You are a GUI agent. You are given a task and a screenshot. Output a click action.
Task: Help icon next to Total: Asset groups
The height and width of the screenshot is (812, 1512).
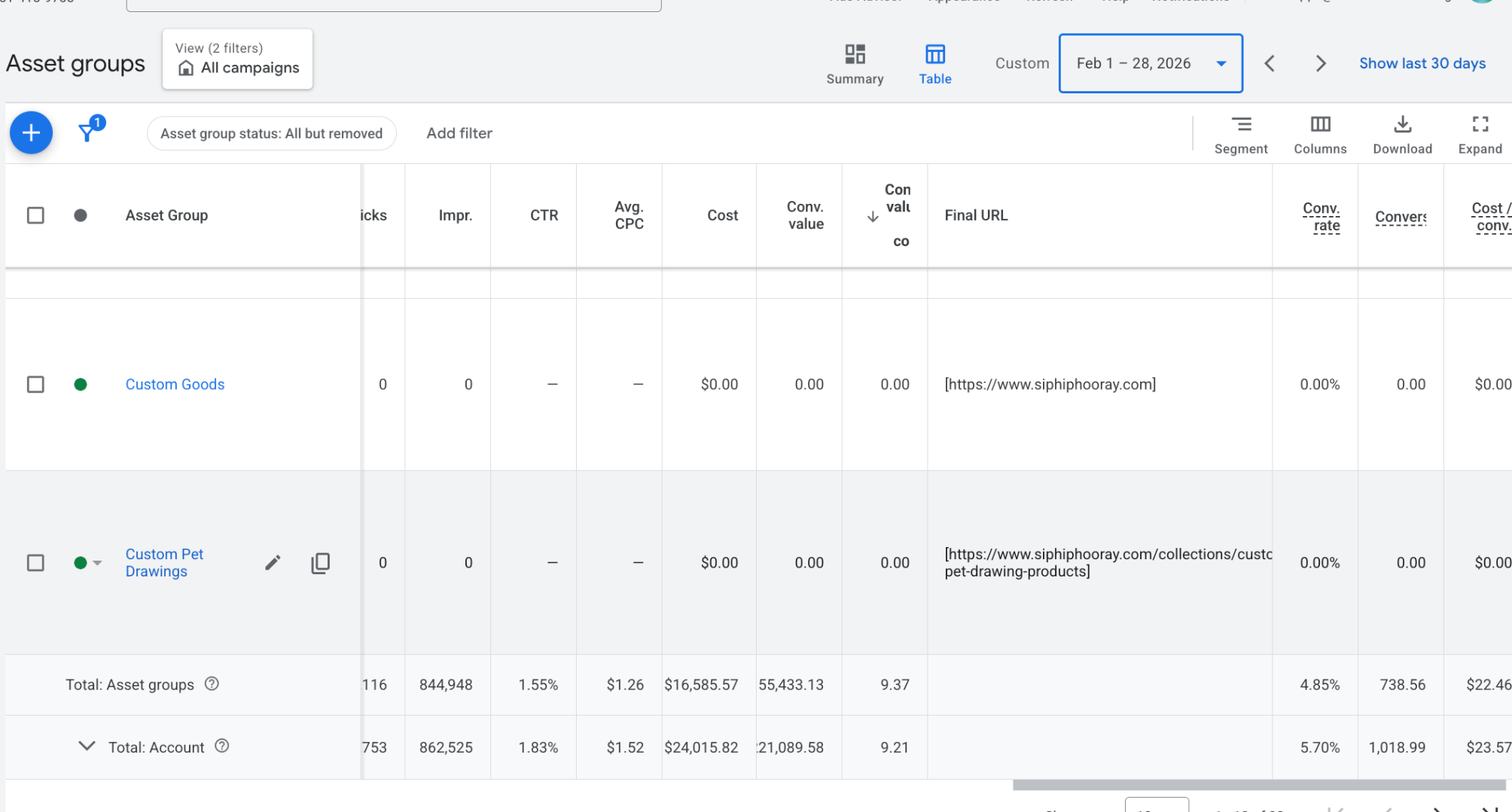[x=212, y=684]
